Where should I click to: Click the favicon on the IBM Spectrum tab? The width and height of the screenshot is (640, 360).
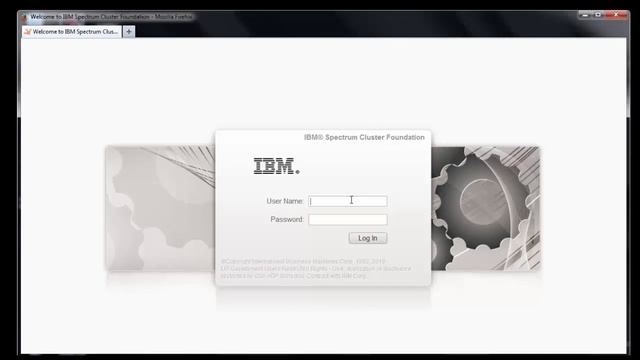pos(28,31)
